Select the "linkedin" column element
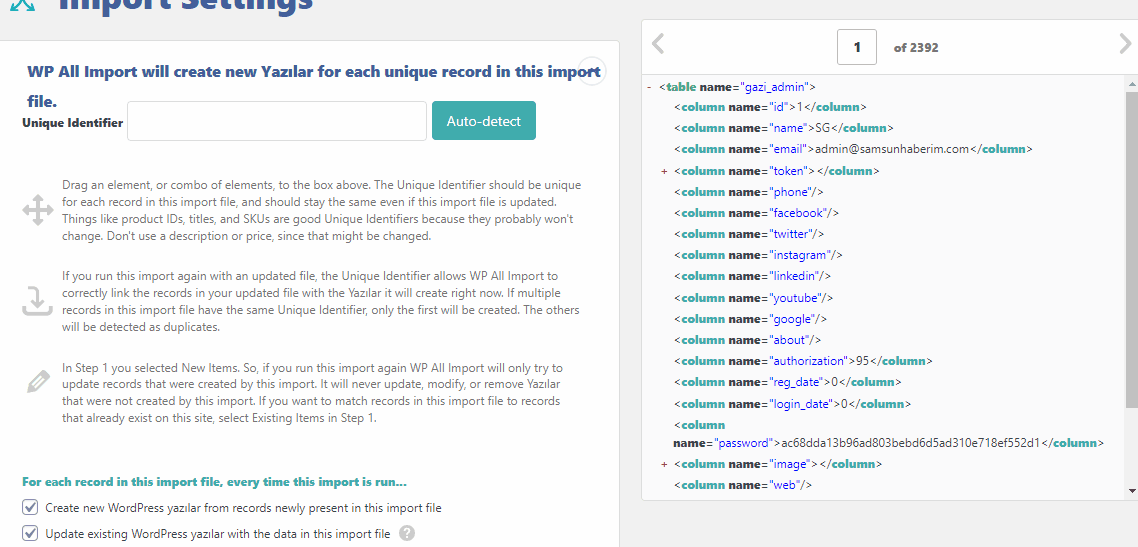The width and height of the screenshot is (1138, 547). pyautogui.click(x=752, y=276)
